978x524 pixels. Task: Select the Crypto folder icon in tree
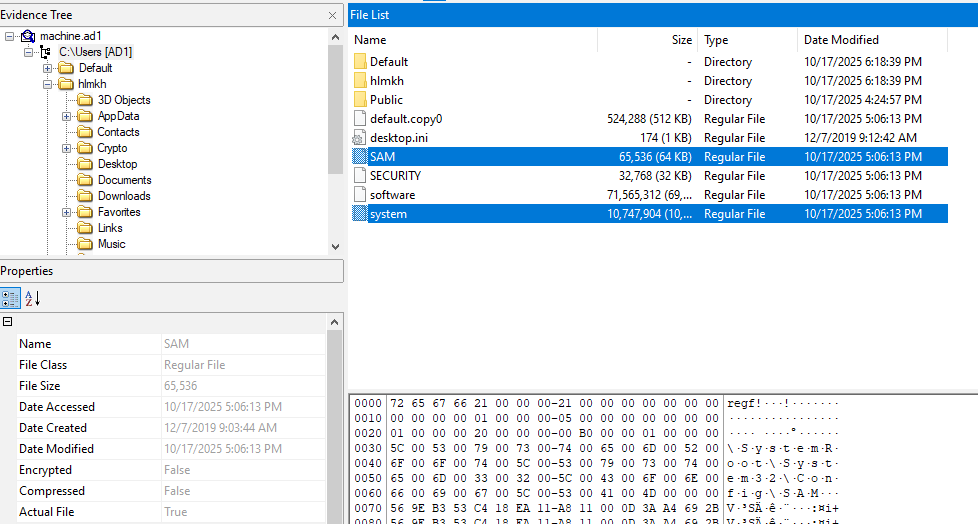(85, 148)
